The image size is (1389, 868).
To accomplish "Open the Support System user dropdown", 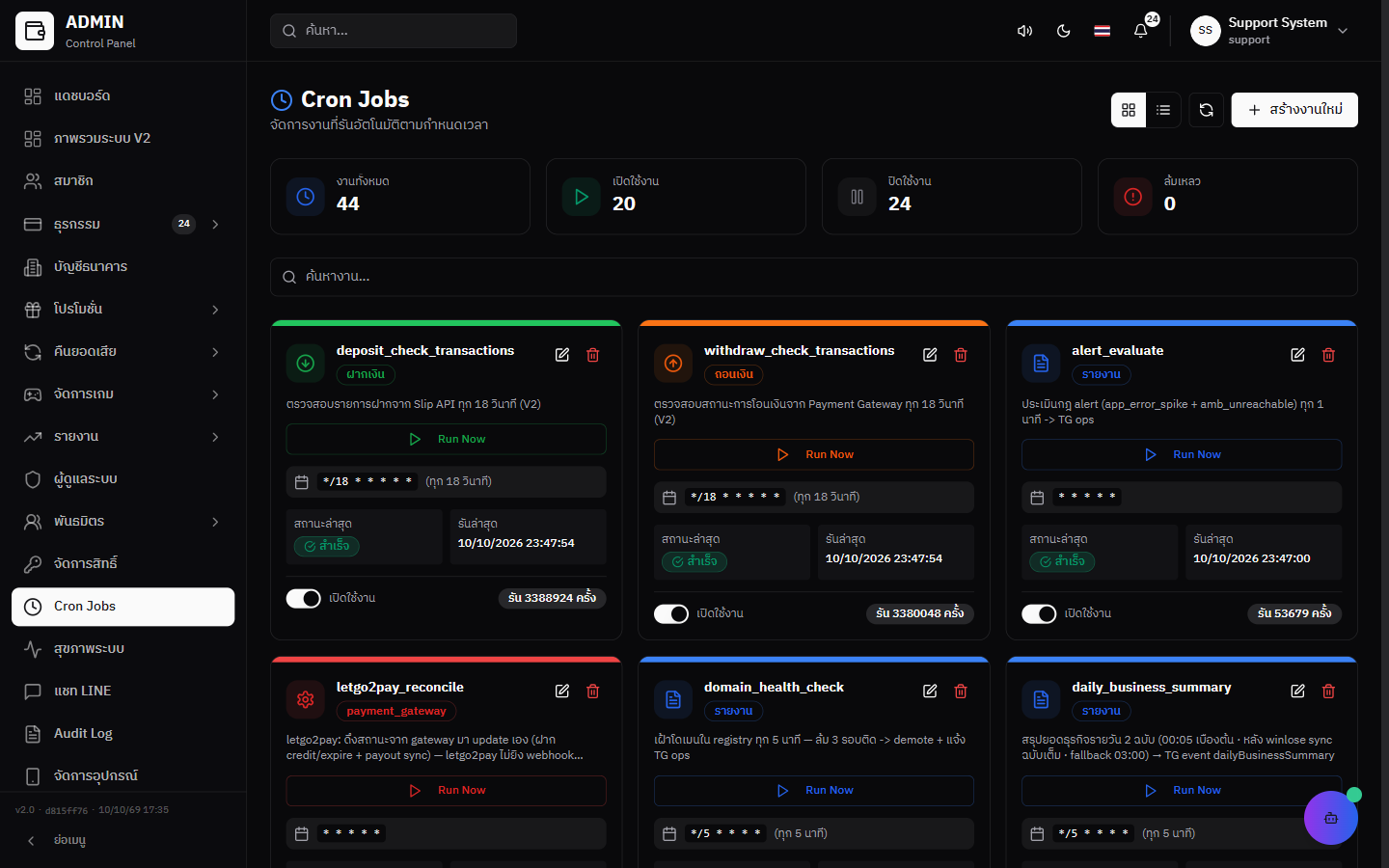I will tap(1269, 31).
